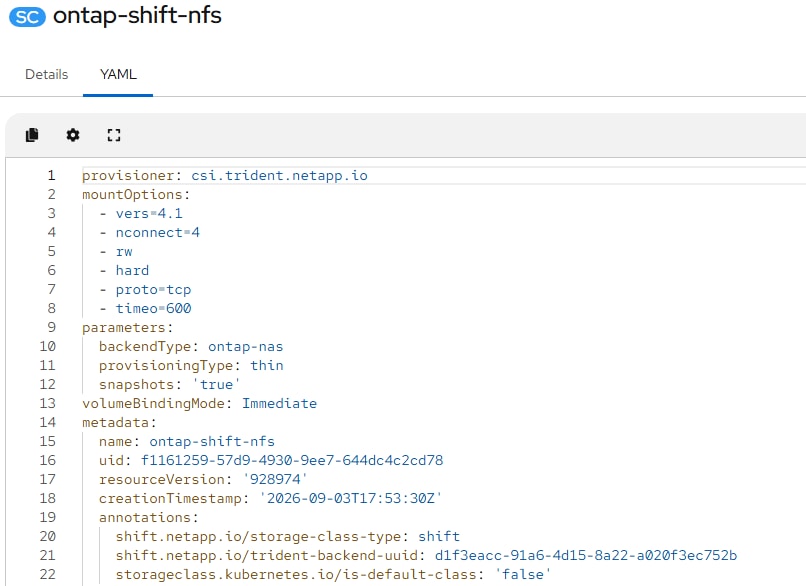Click backendType value ontap-nas
Screen dimensions: 806x586
click(x=245, y=347)
